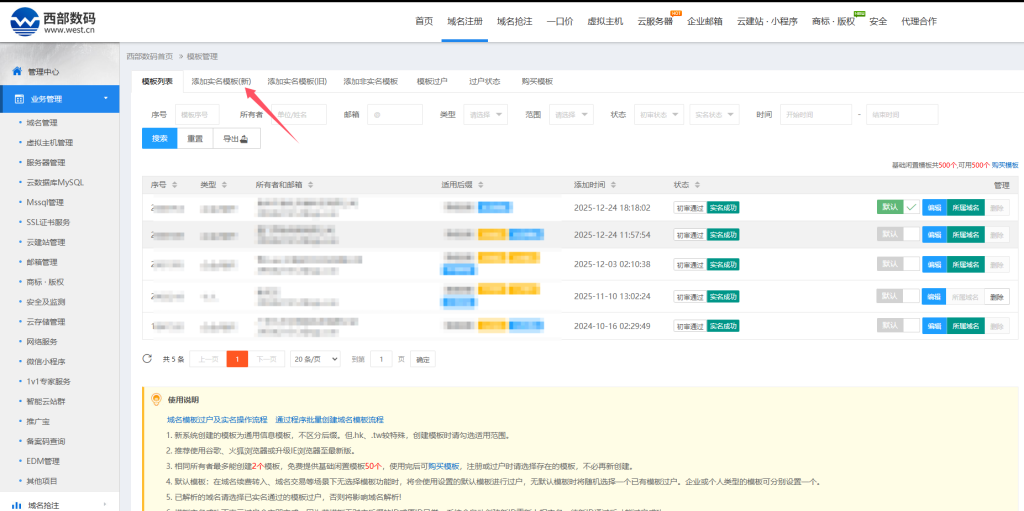Sort by 适用后缀 column arrows
Image resolution: width=1024 pixels, height=511 pixels.
[x=482, y=185]
